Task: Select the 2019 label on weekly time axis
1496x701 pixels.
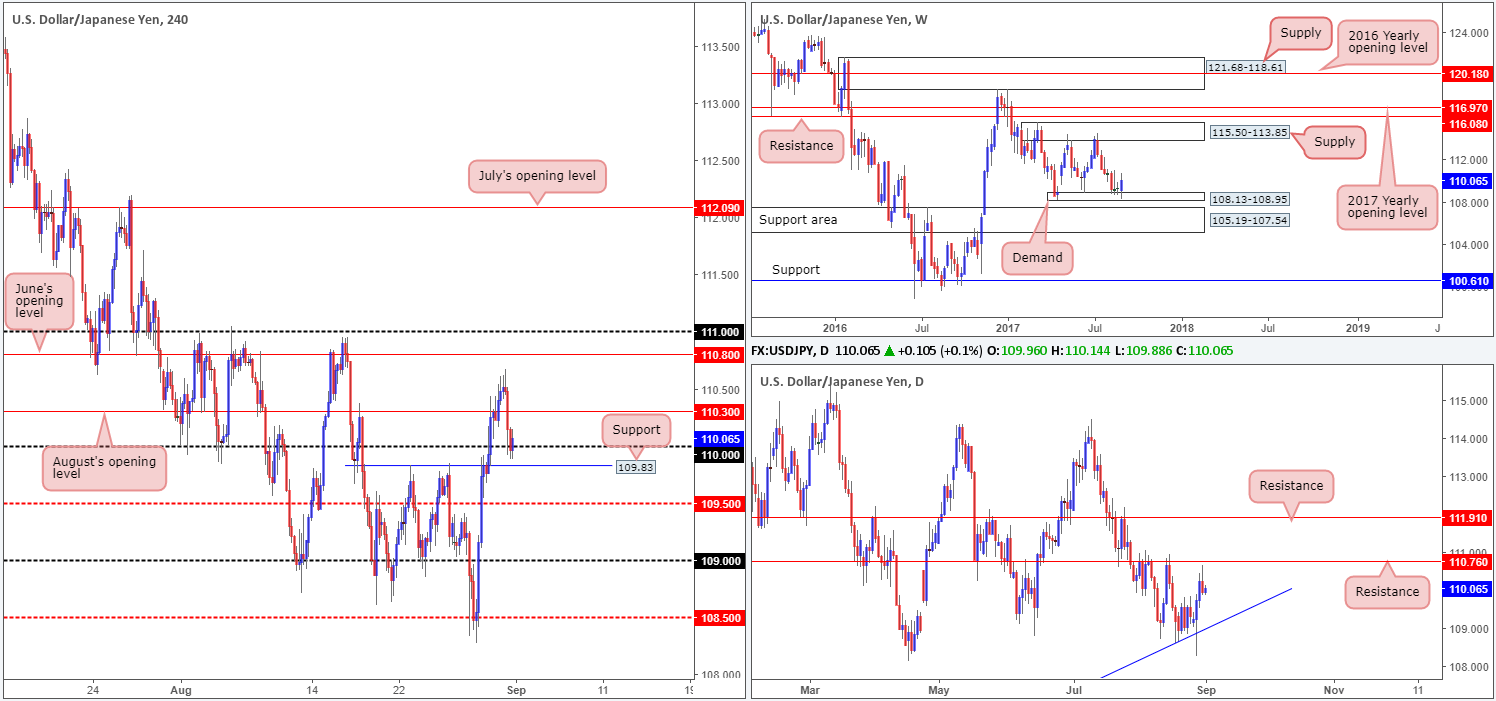Action: coord(1358,328)
